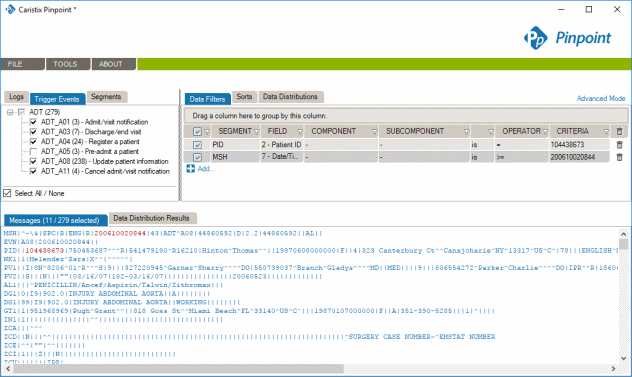
Task: Open filter dropdown beside header checkbox
Action: [x=207, y=132]
